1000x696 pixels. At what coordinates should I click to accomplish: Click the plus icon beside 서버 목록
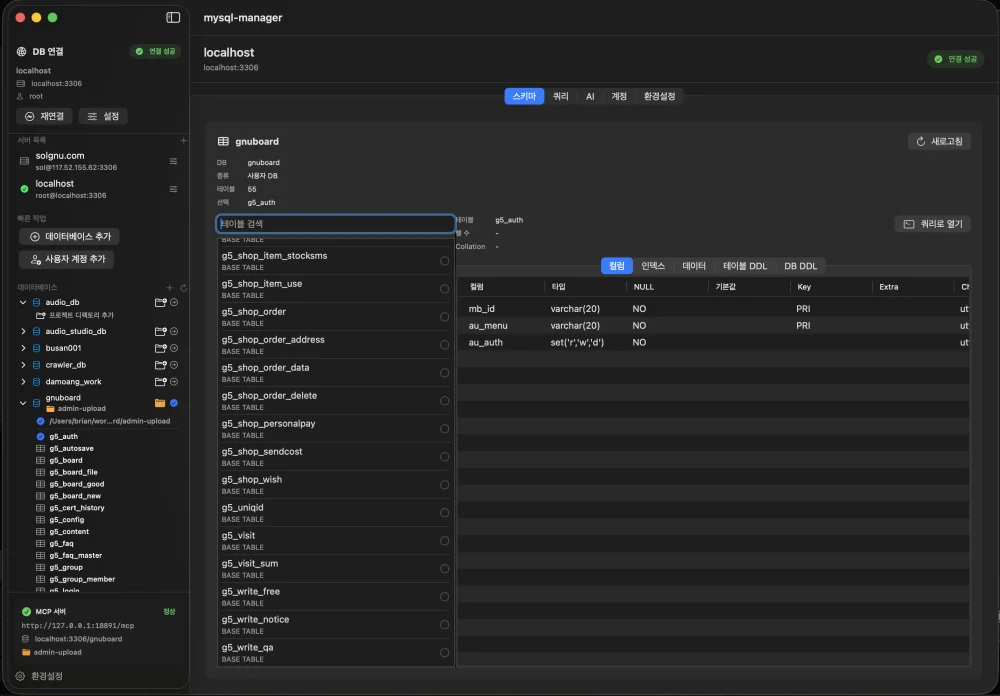[184, 140]
